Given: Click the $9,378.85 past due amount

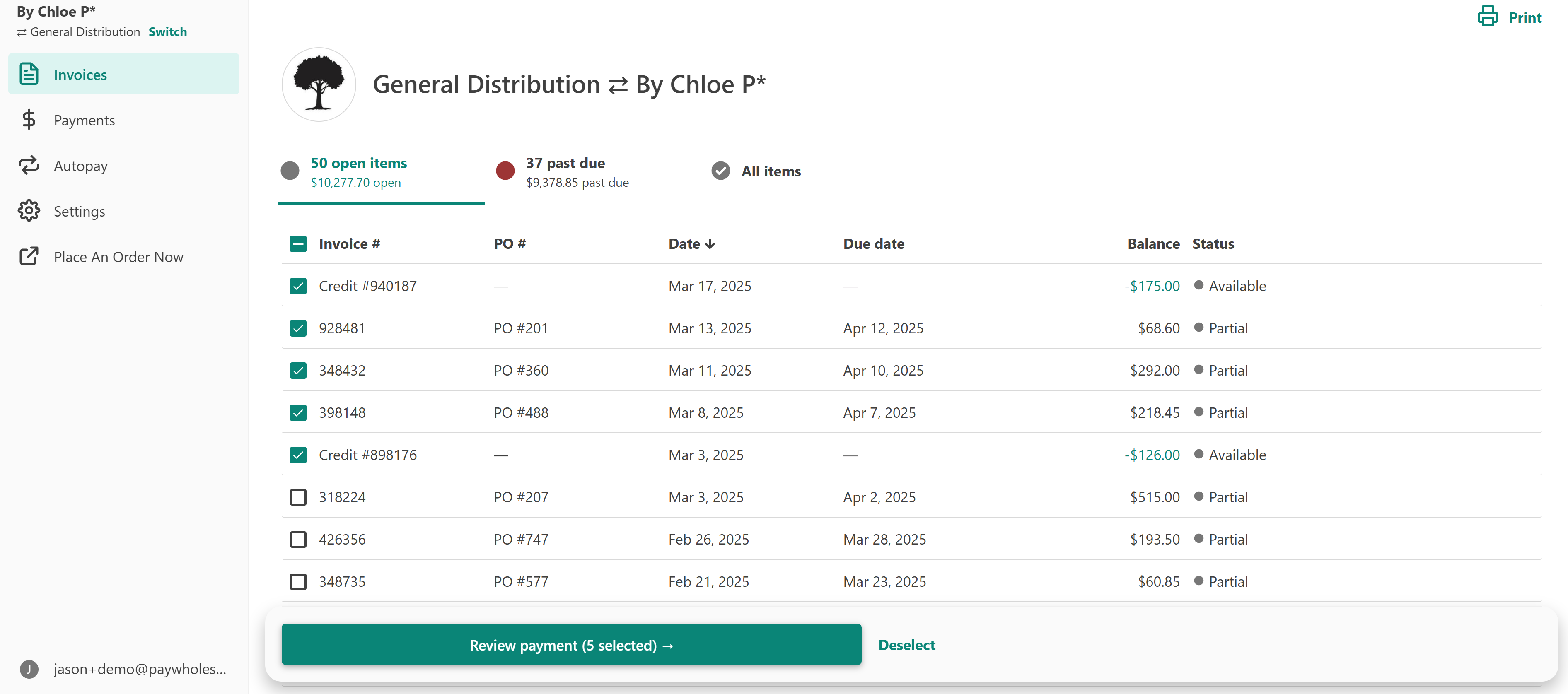Looking at the screenshot, I should 577,183.
